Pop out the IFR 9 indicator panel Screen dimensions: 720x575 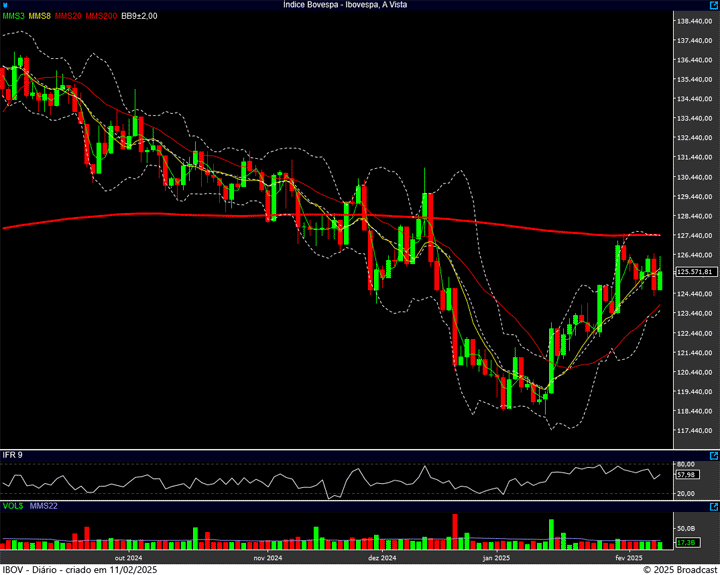(714, 456)
